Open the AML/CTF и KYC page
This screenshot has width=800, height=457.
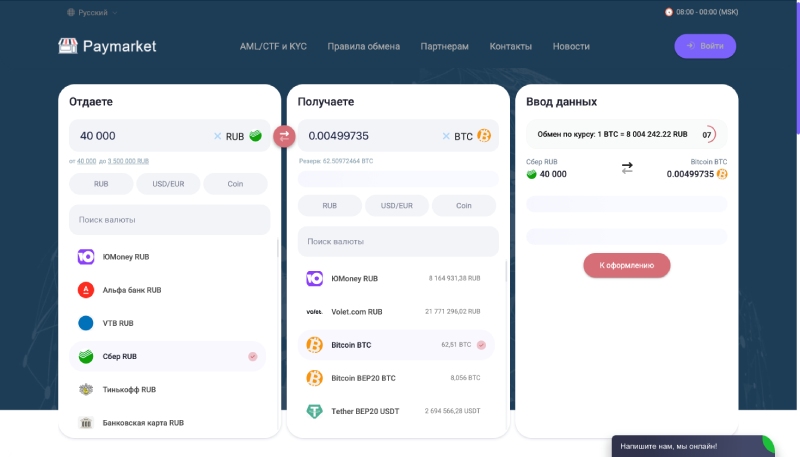[273, 46]
